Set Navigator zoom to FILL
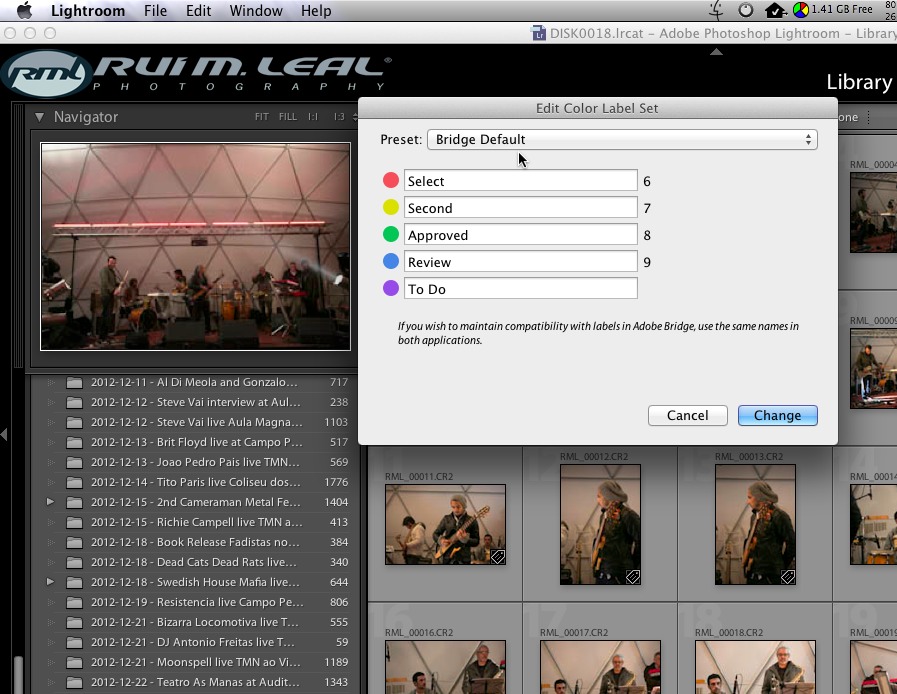Screen dimensions: 897x694 [288, 117]
